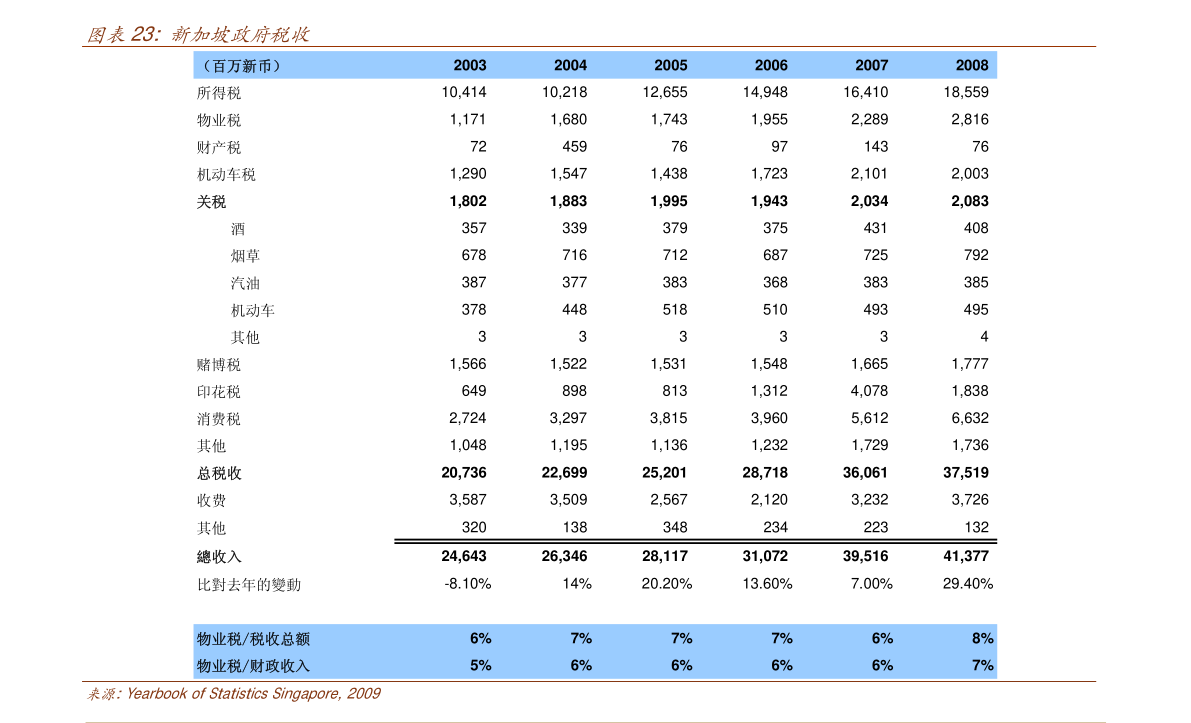1191x723 pixels.
Task: Click the value 18,559 in 所得税 row
Action: 965,92
